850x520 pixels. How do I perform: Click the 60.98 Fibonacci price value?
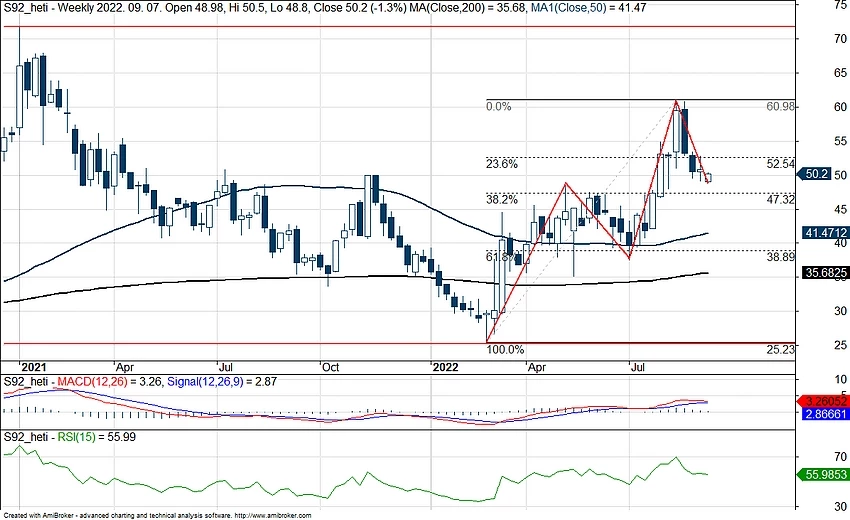click(x=780, y=106)
